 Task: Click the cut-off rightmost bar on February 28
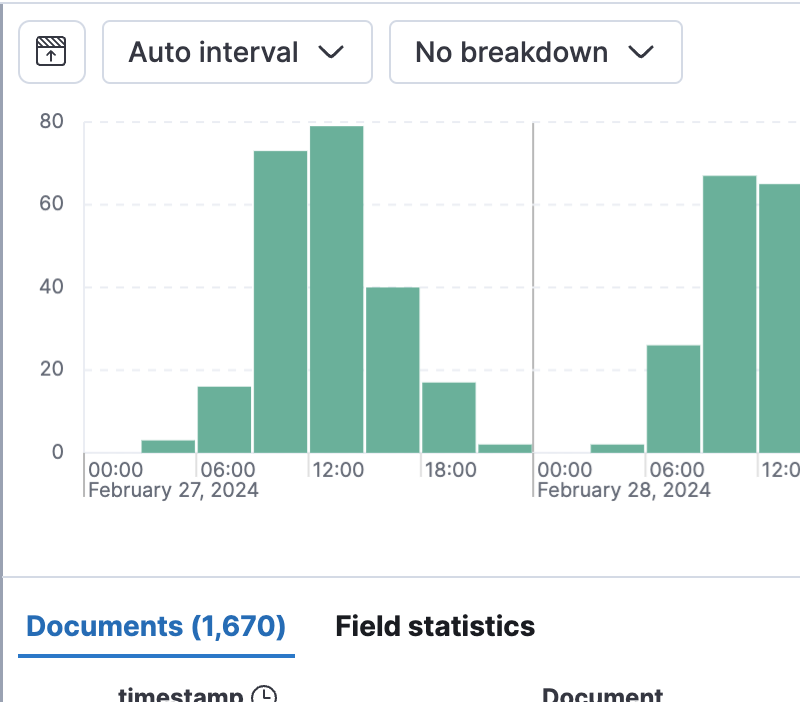tap(779, 320)
